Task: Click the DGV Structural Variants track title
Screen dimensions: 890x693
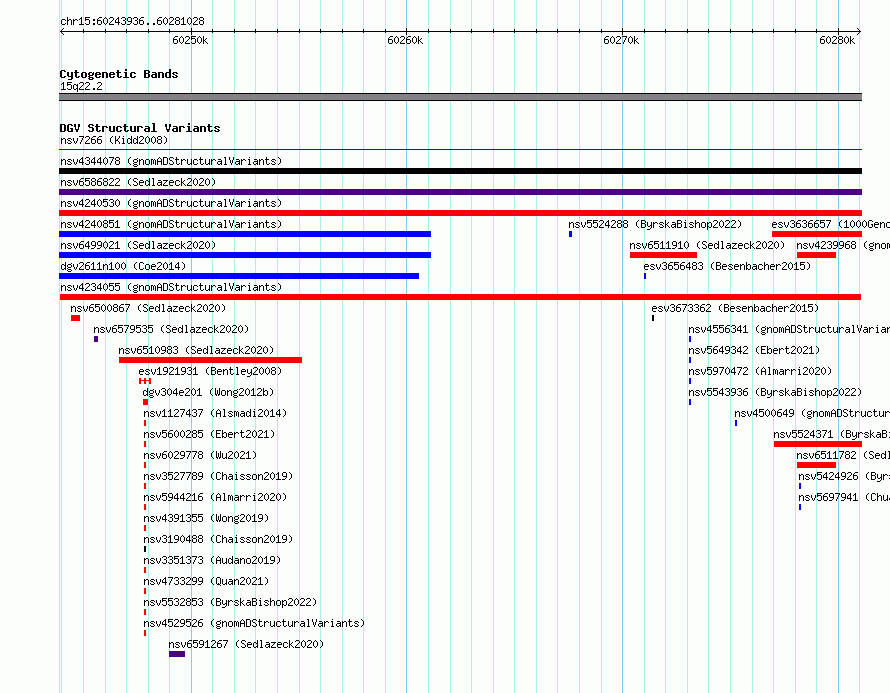Action: tap(140, 128)
